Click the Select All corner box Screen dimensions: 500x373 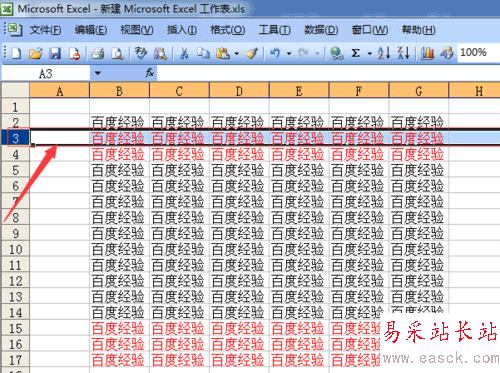pos(15,90)
